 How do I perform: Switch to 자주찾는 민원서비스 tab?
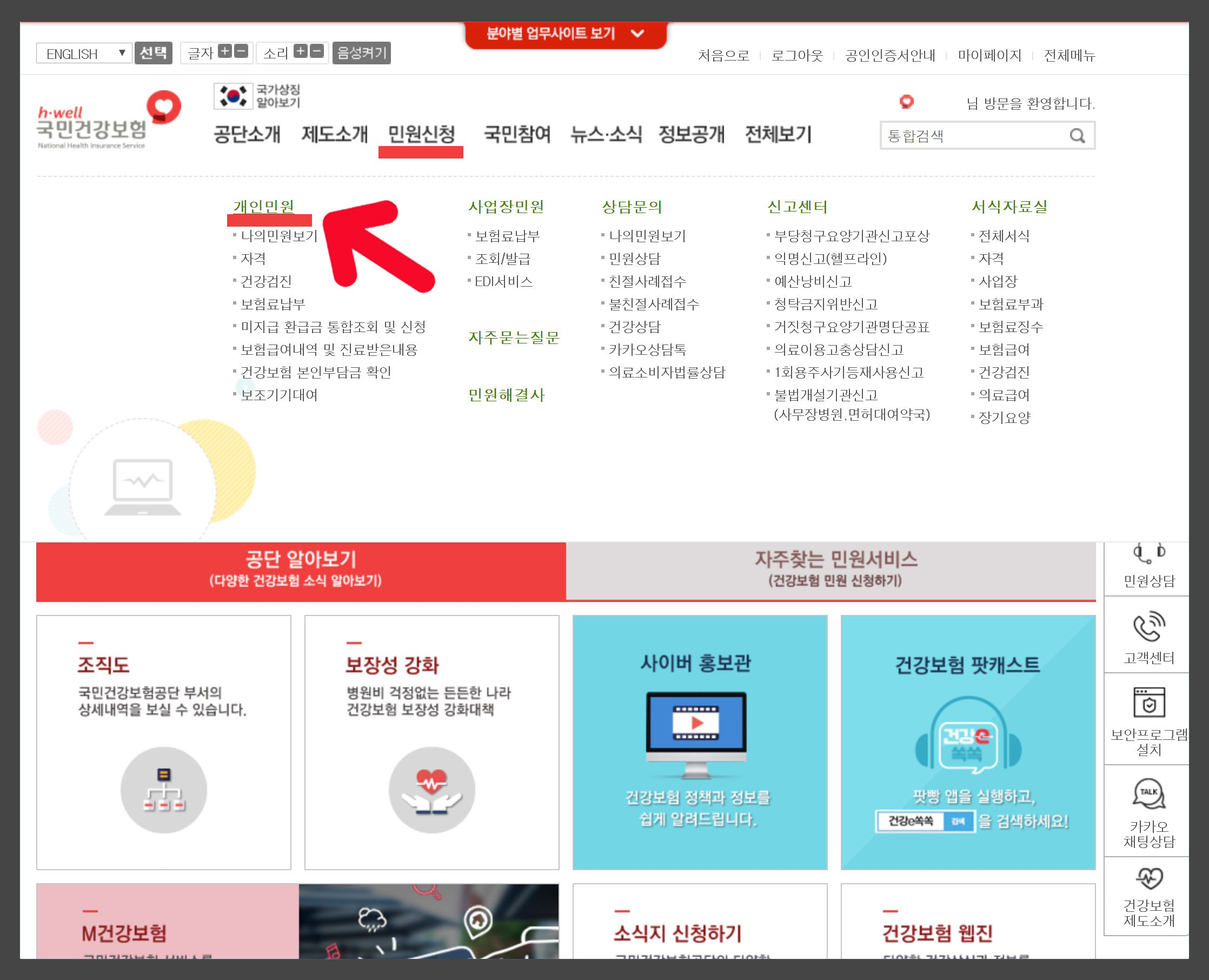click(831, 571)
